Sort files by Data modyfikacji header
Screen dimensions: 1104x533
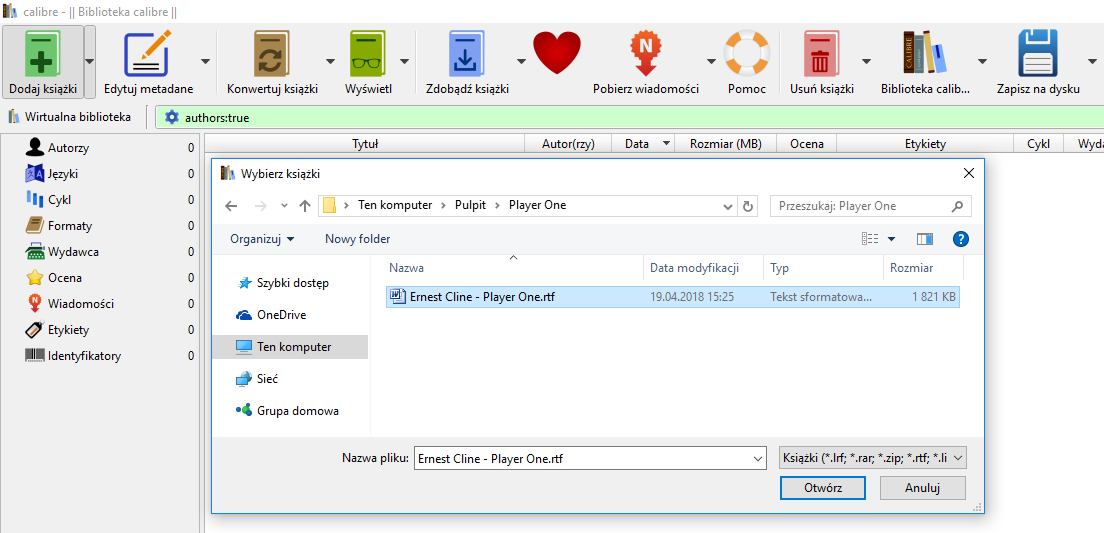703,268
